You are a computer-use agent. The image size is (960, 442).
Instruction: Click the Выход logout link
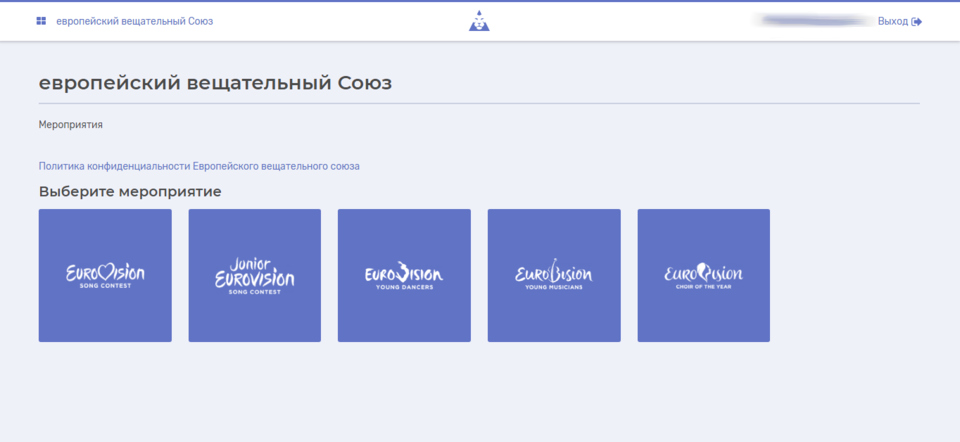coord(893,21)
